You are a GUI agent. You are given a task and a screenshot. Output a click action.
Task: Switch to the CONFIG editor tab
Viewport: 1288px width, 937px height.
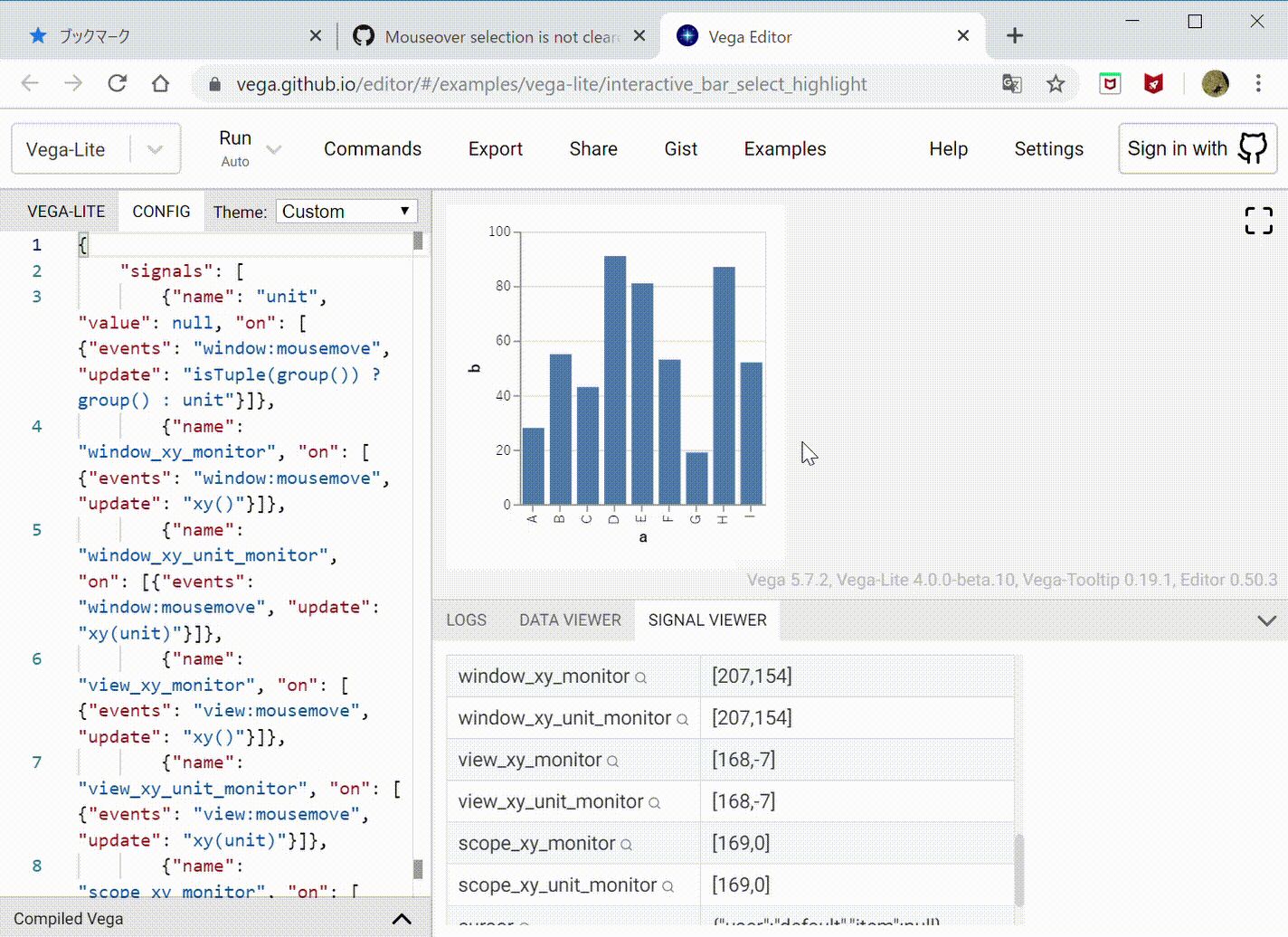pos(161,212)
